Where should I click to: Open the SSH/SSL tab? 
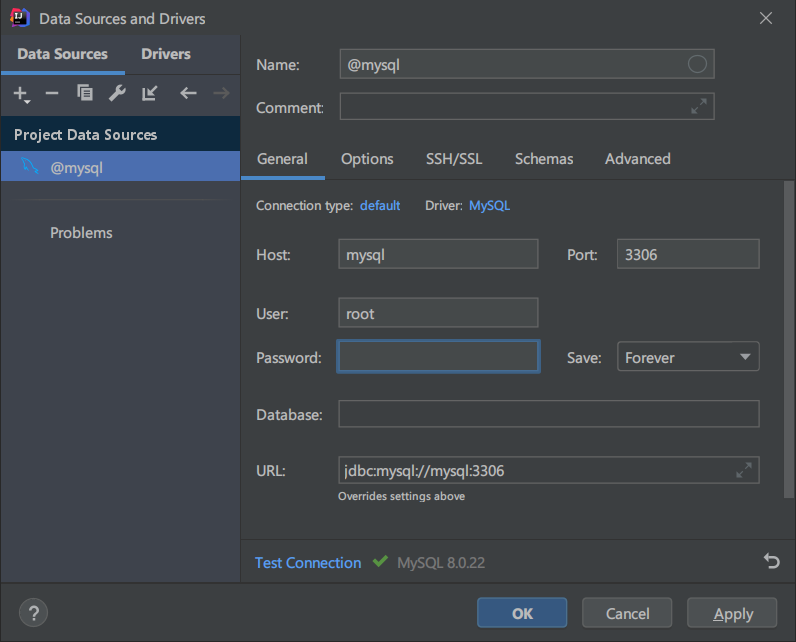454,159
